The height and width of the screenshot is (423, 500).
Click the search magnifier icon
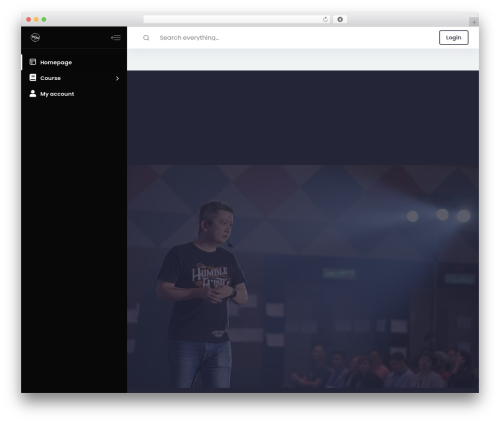[x=146, y=38]
